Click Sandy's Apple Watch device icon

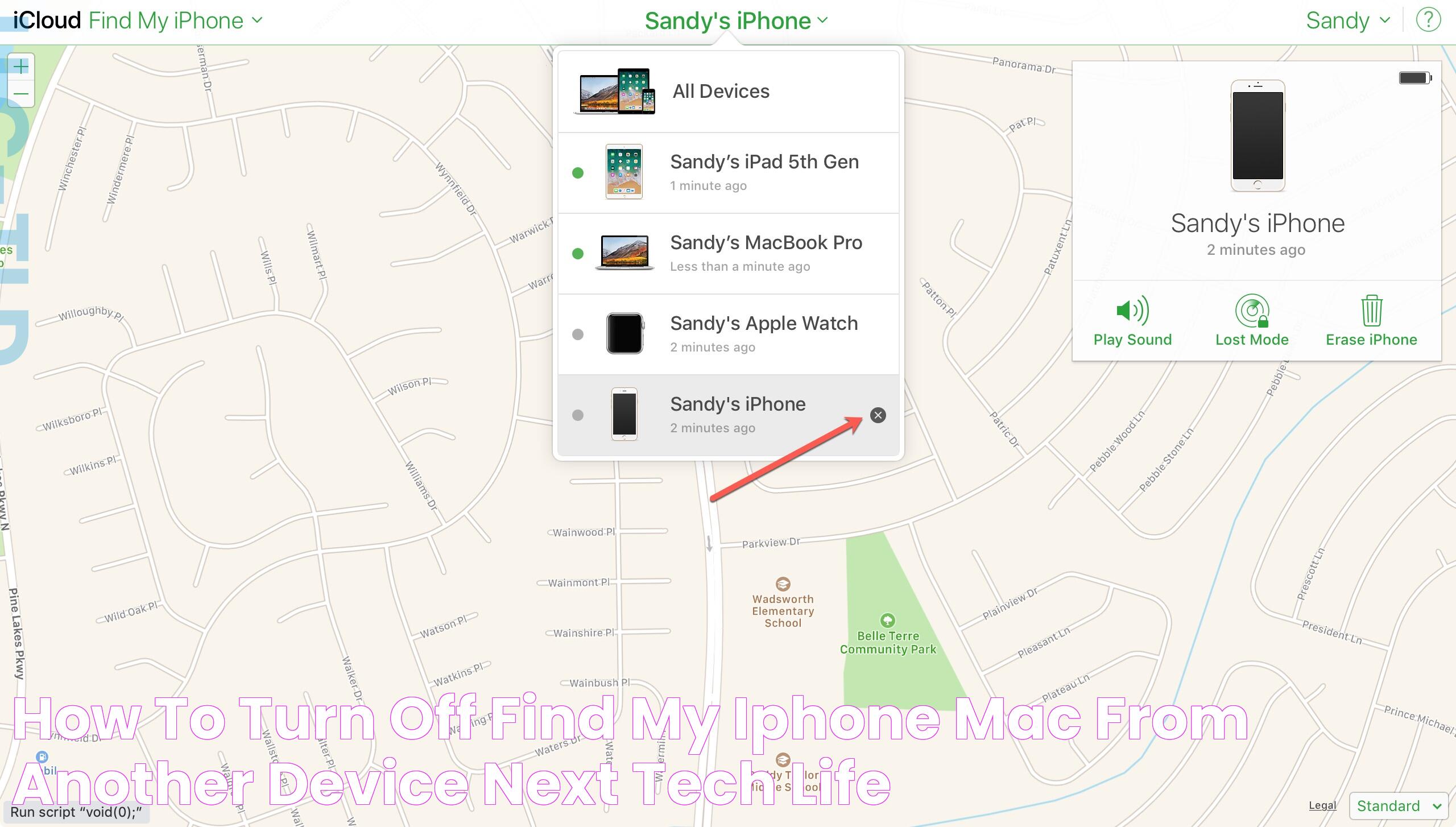tap(625, 333)
